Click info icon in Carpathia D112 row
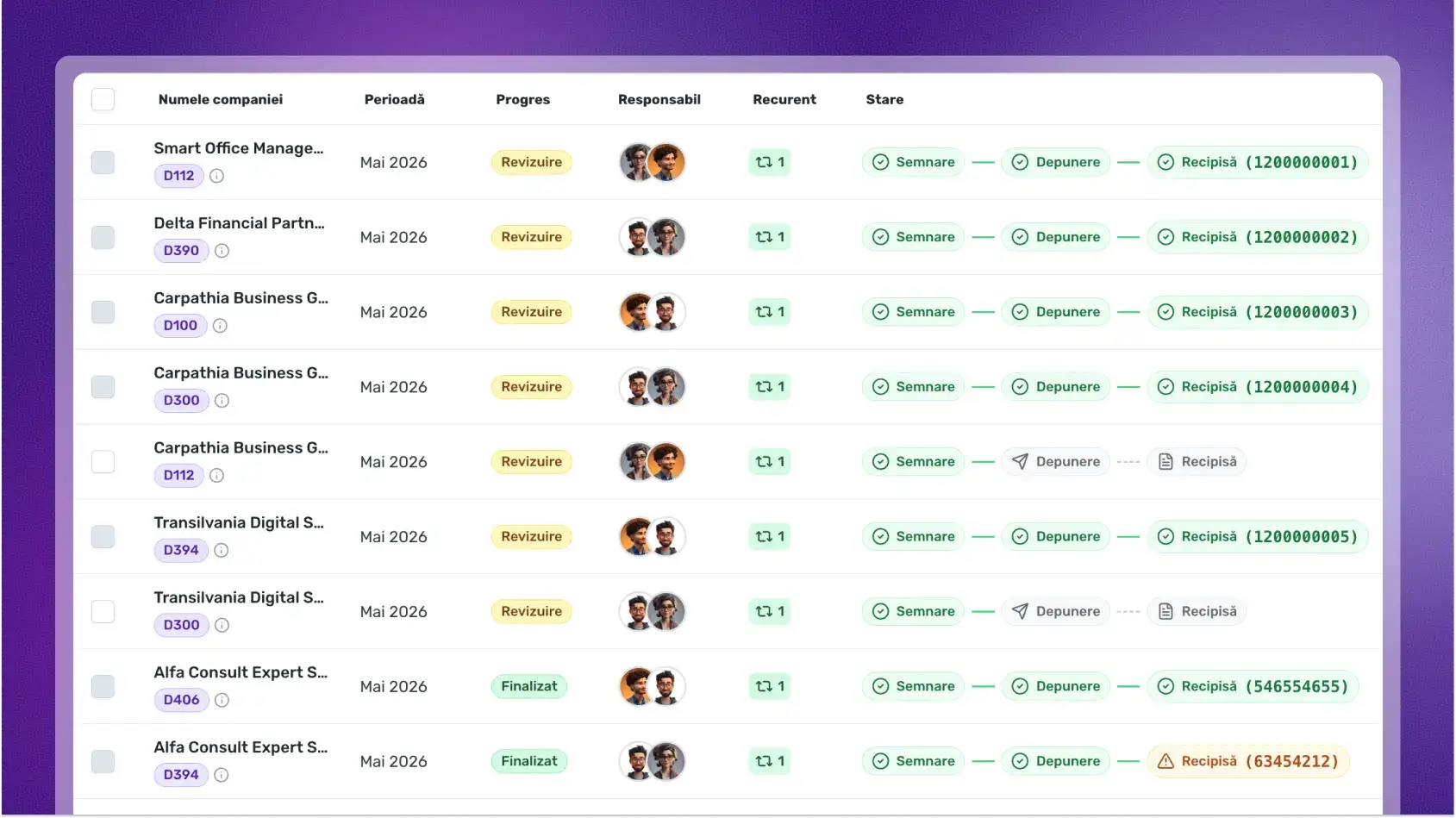 click(x=217, y=476)
